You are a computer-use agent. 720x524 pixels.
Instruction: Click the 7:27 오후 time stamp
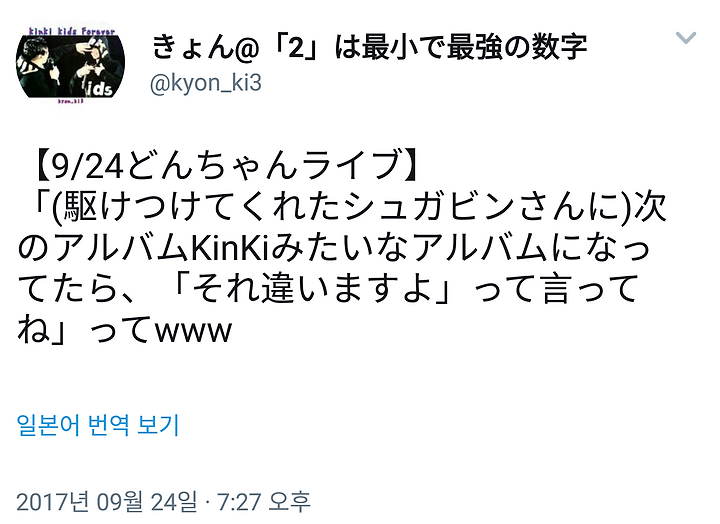pyautogui.click(x=264, y=501)
